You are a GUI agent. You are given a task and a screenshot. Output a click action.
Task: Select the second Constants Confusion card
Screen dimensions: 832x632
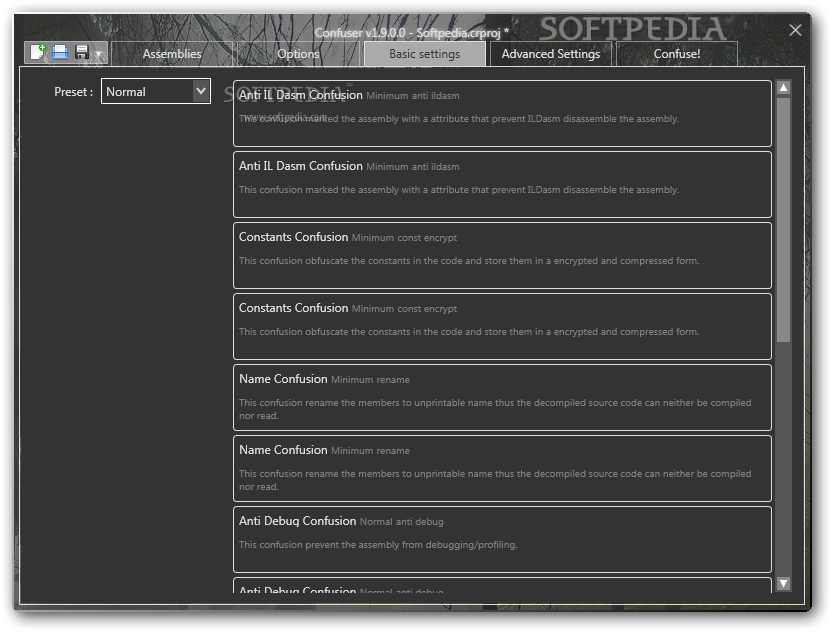coord(502,326)
